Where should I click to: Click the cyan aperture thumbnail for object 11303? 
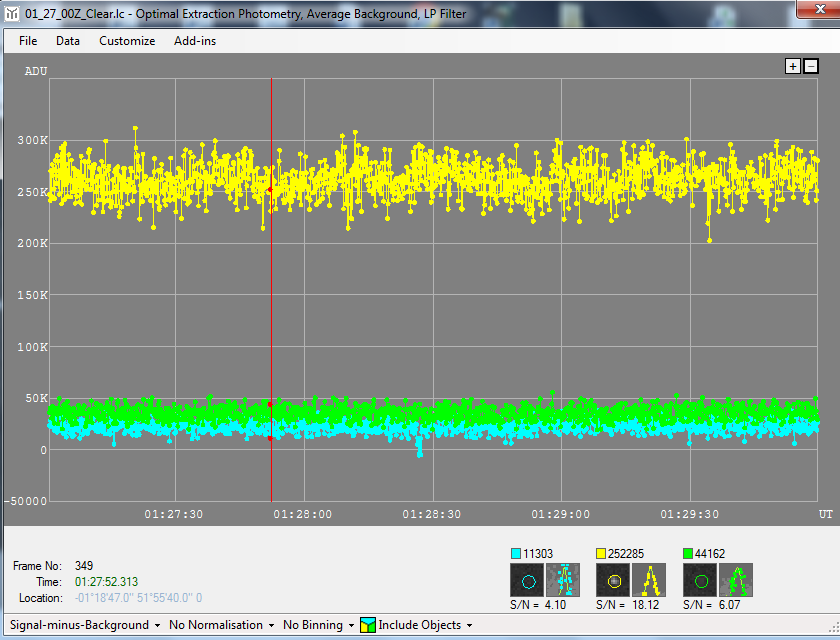tap(527, 580)
